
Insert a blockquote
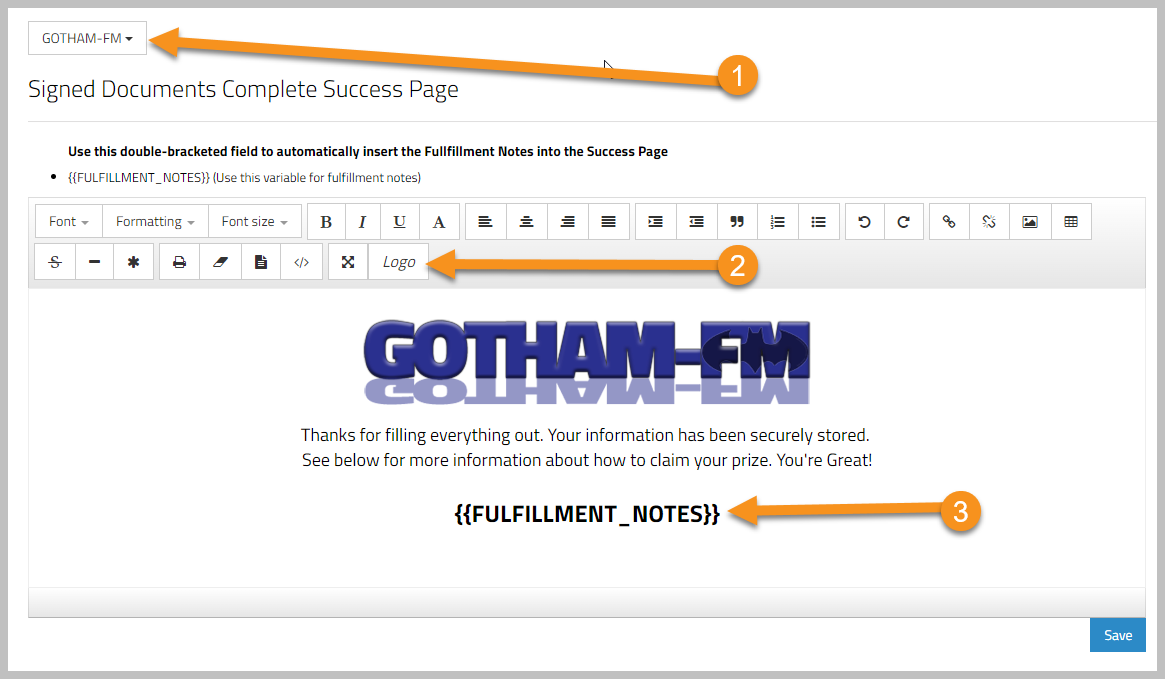(x=737, y=221)
